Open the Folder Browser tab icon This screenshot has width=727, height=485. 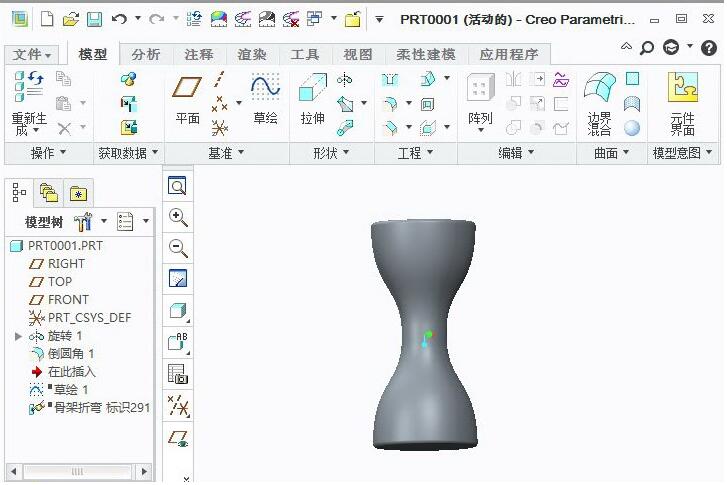point(48,193)
